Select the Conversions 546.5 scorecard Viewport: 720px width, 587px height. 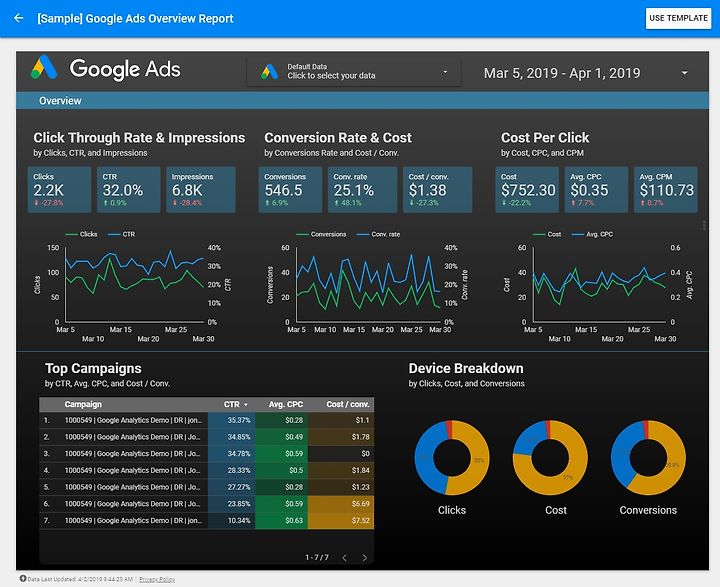tap(290, 190)
